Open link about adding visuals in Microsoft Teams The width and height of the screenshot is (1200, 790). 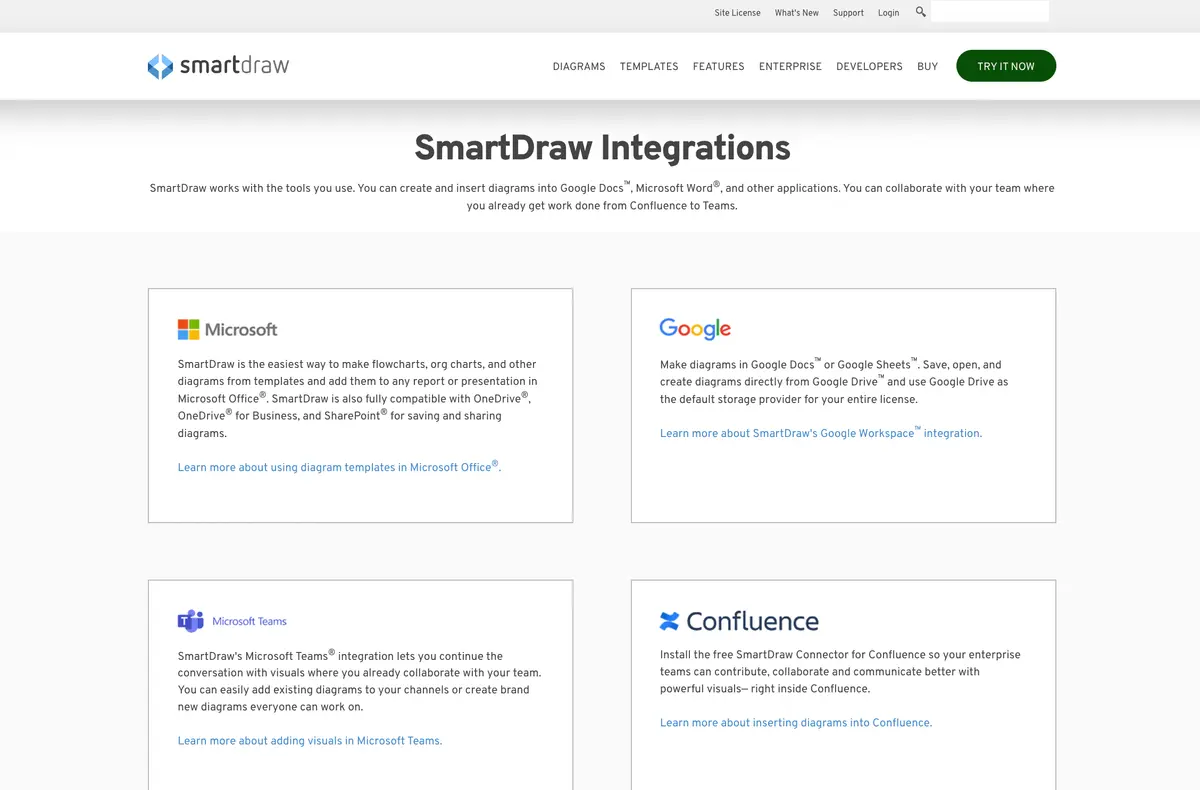(310, 741)
